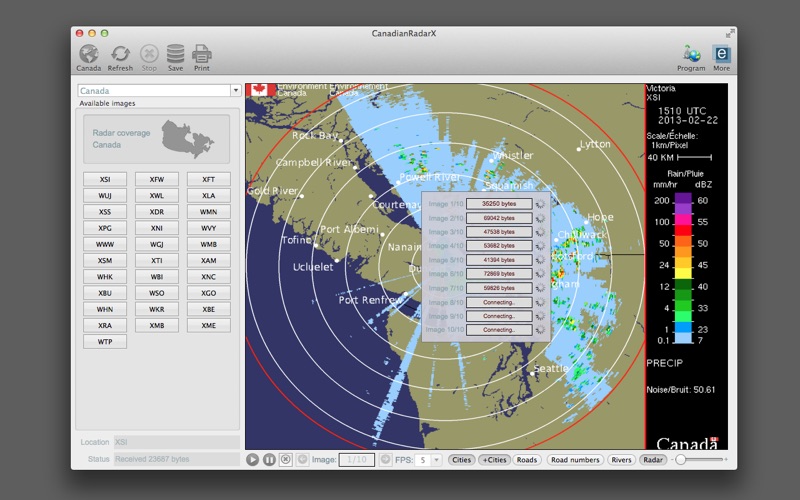Open the Radar coverage Canada map
Viewport: 800px width, 500px height.
tap(157, 139)
